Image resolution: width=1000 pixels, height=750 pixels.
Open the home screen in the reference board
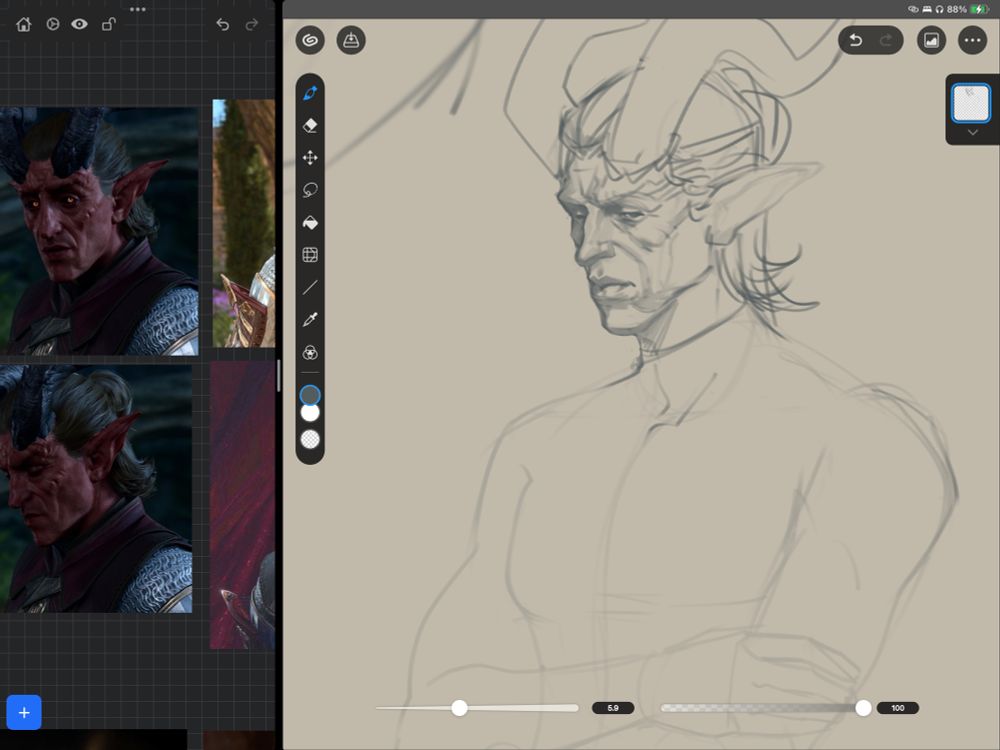(24, 24)
